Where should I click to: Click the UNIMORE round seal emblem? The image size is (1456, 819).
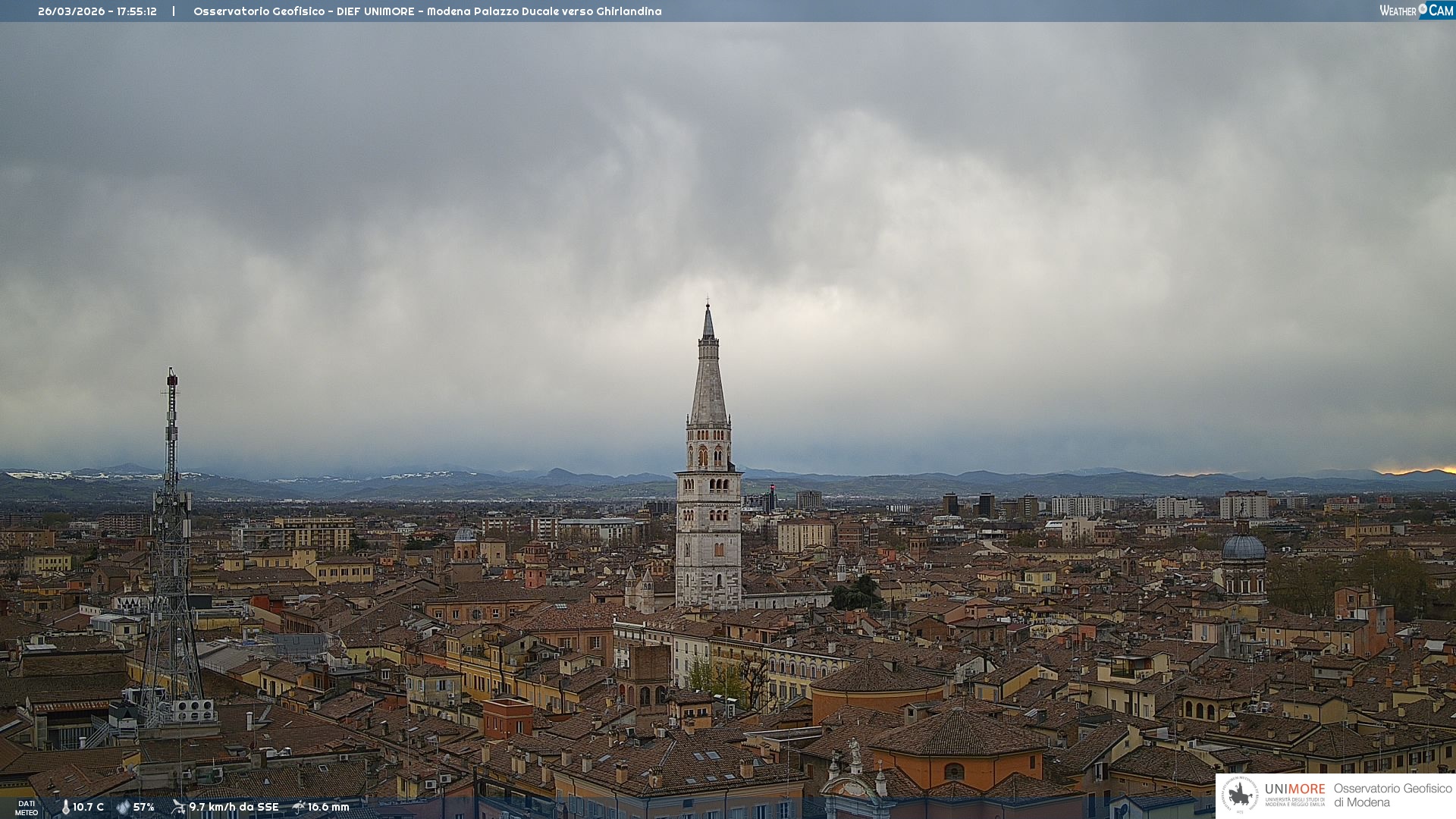pyautogui.click(x=1240, y=795)
